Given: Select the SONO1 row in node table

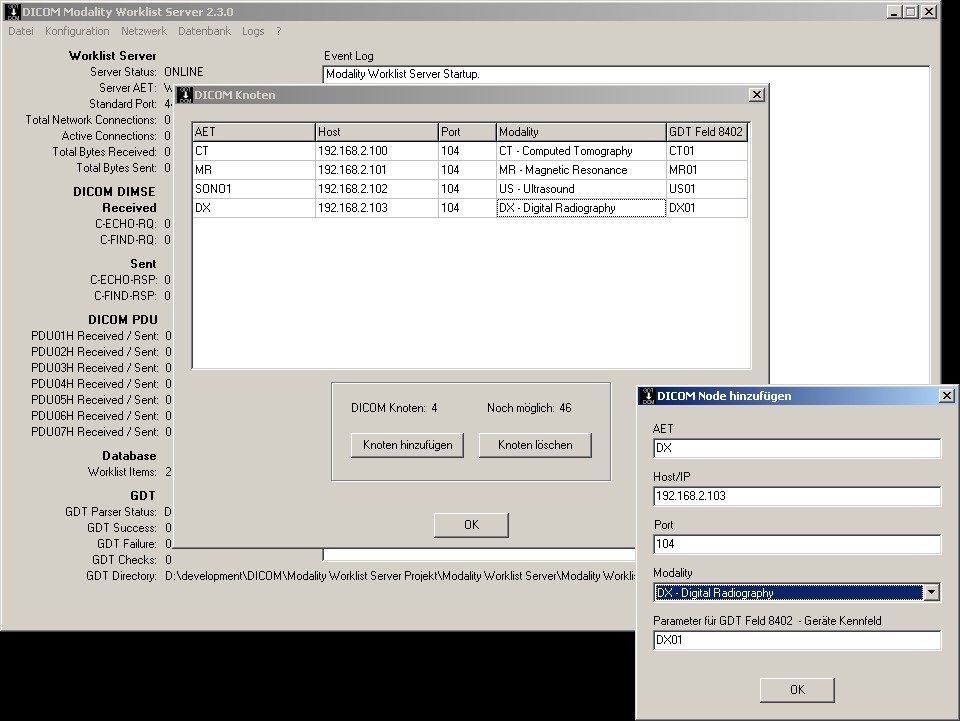Looking at the screenshot, I should (x=253, y=189).
